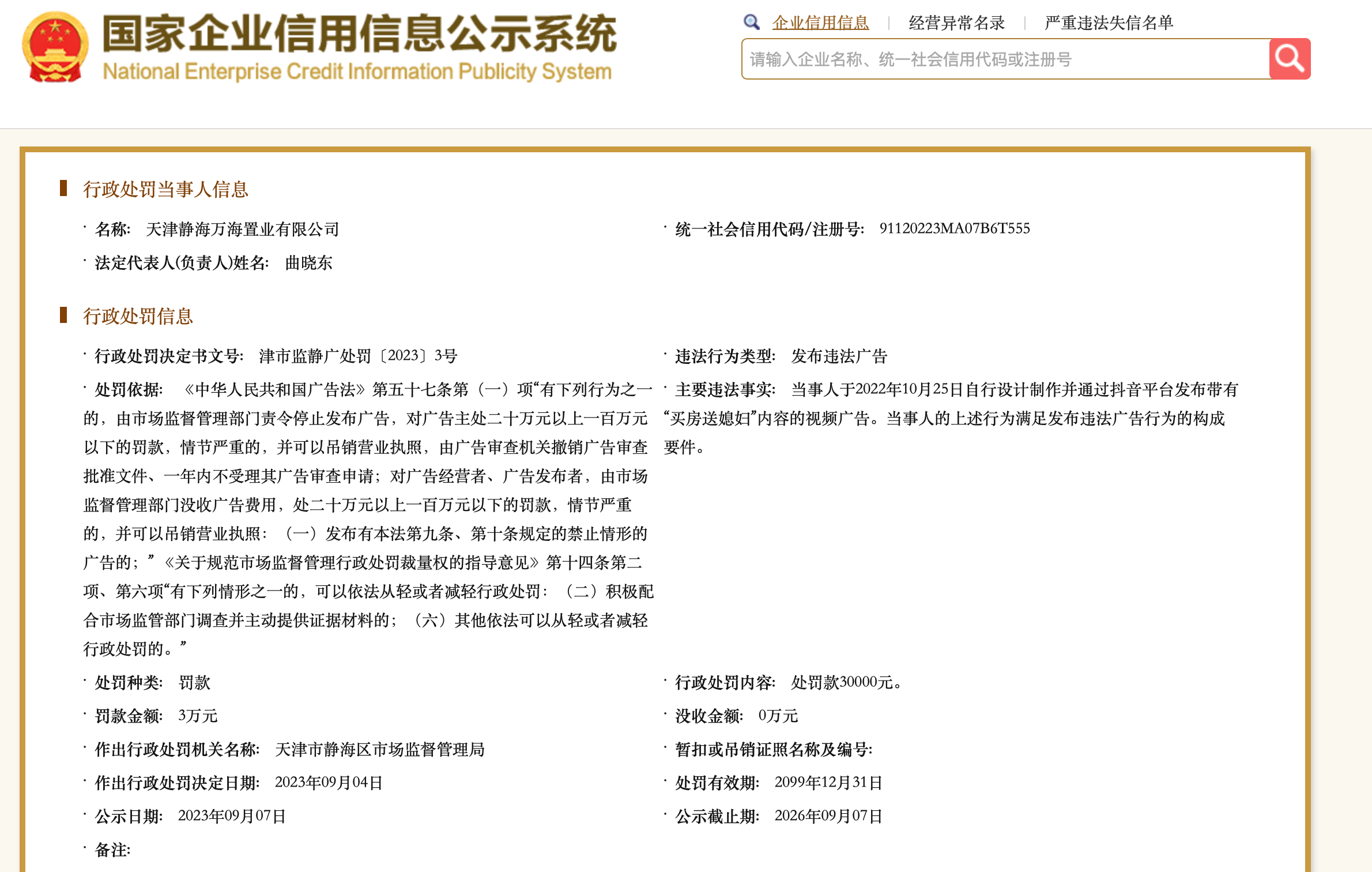Click the credit code 91120223MA07B6T555
Image resolution: width=1372 pixels, height=872 pixels.
954,229
